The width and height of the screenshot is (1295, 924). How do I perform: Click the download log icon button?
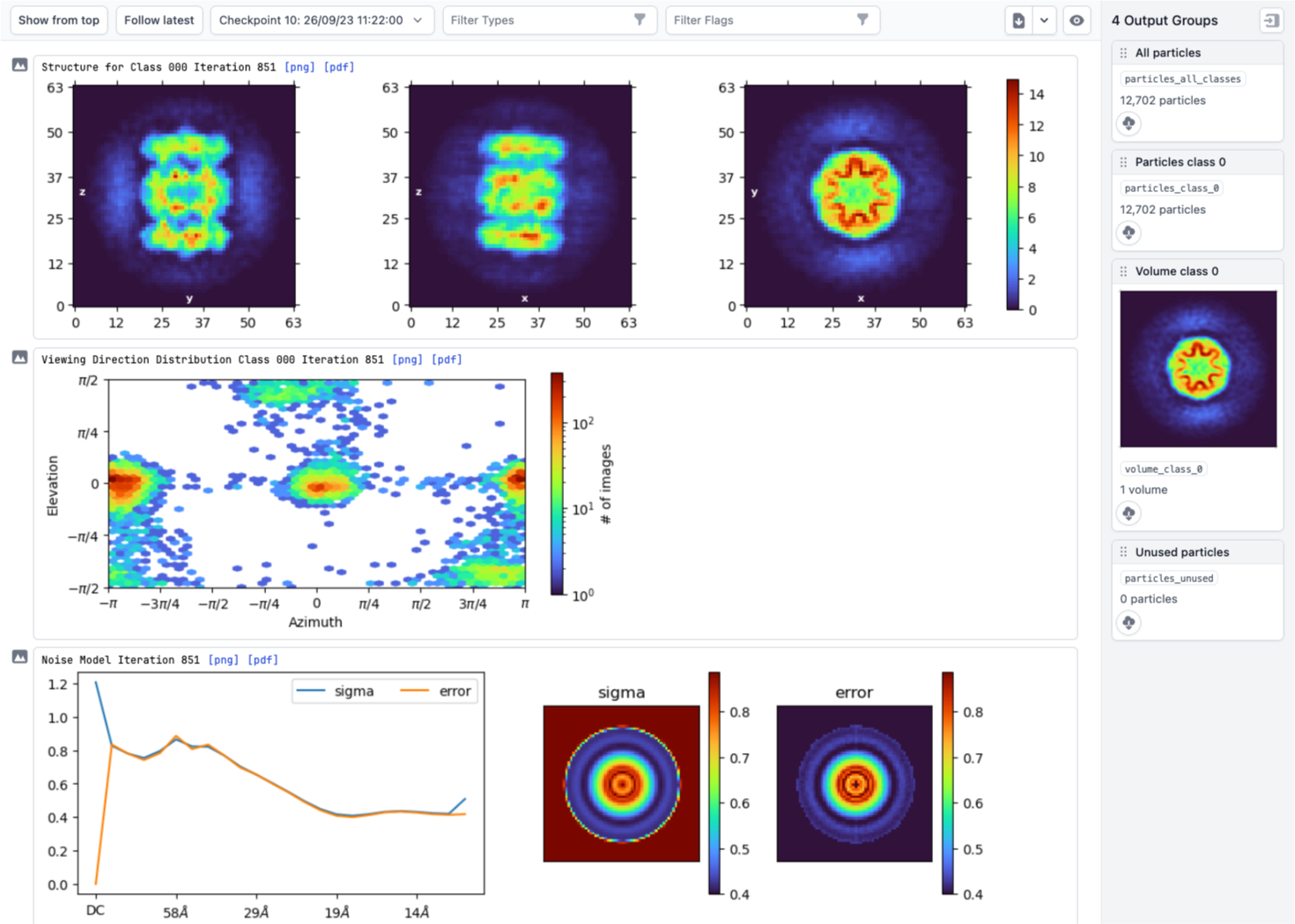(x=1018, y=20)
